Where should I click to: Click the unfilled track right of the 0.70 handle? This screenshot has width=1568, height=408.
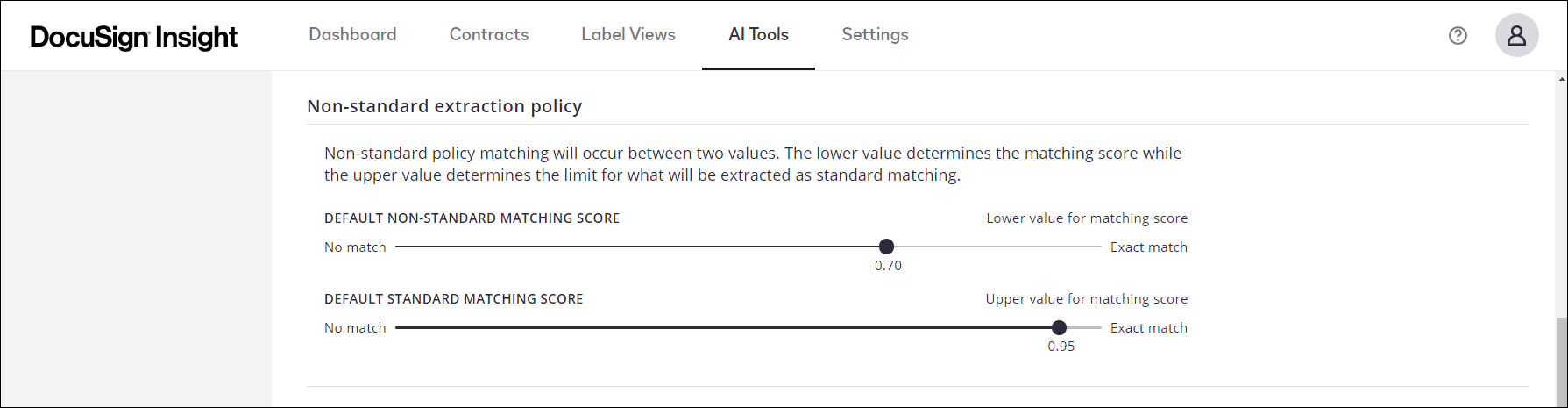tap(995, 247)
